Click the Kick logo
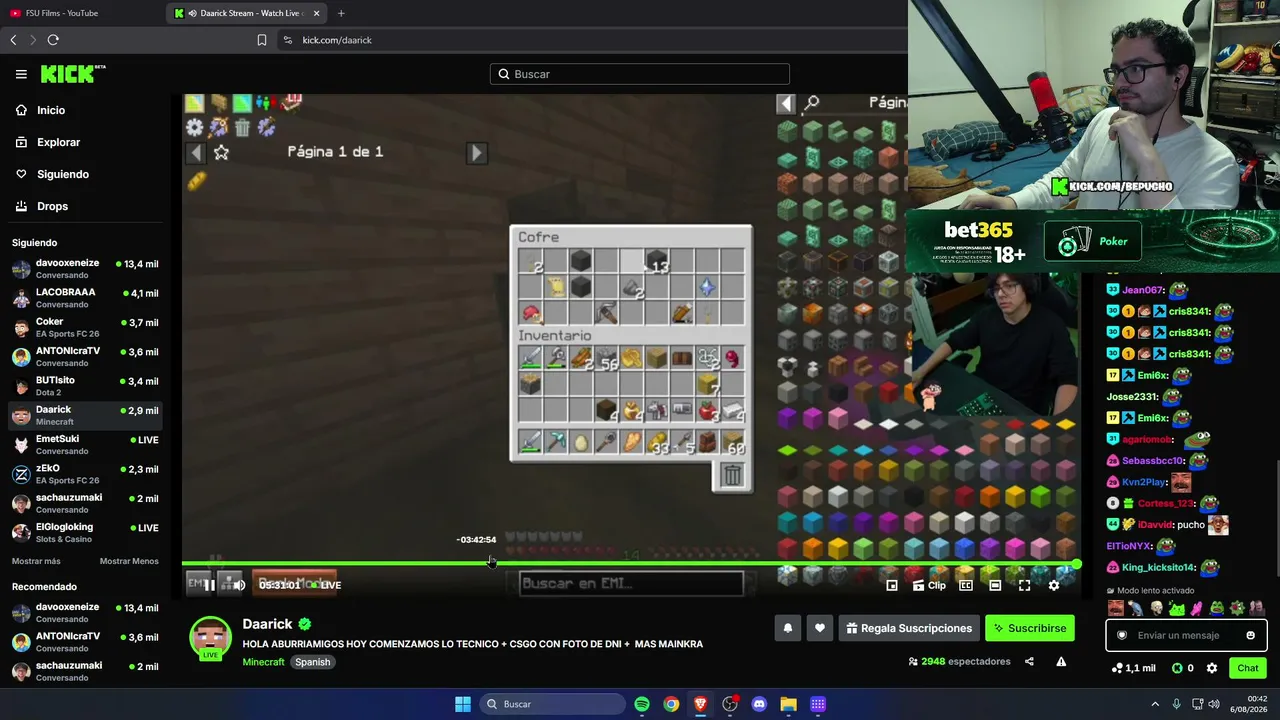 (73, 74)
